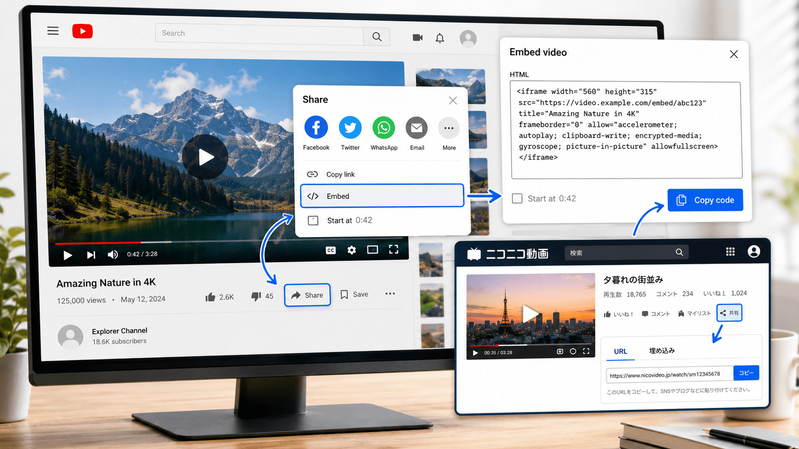Screen dimensions: 799x449
Task: Open the notifications bell
Action: pos(440,38)
